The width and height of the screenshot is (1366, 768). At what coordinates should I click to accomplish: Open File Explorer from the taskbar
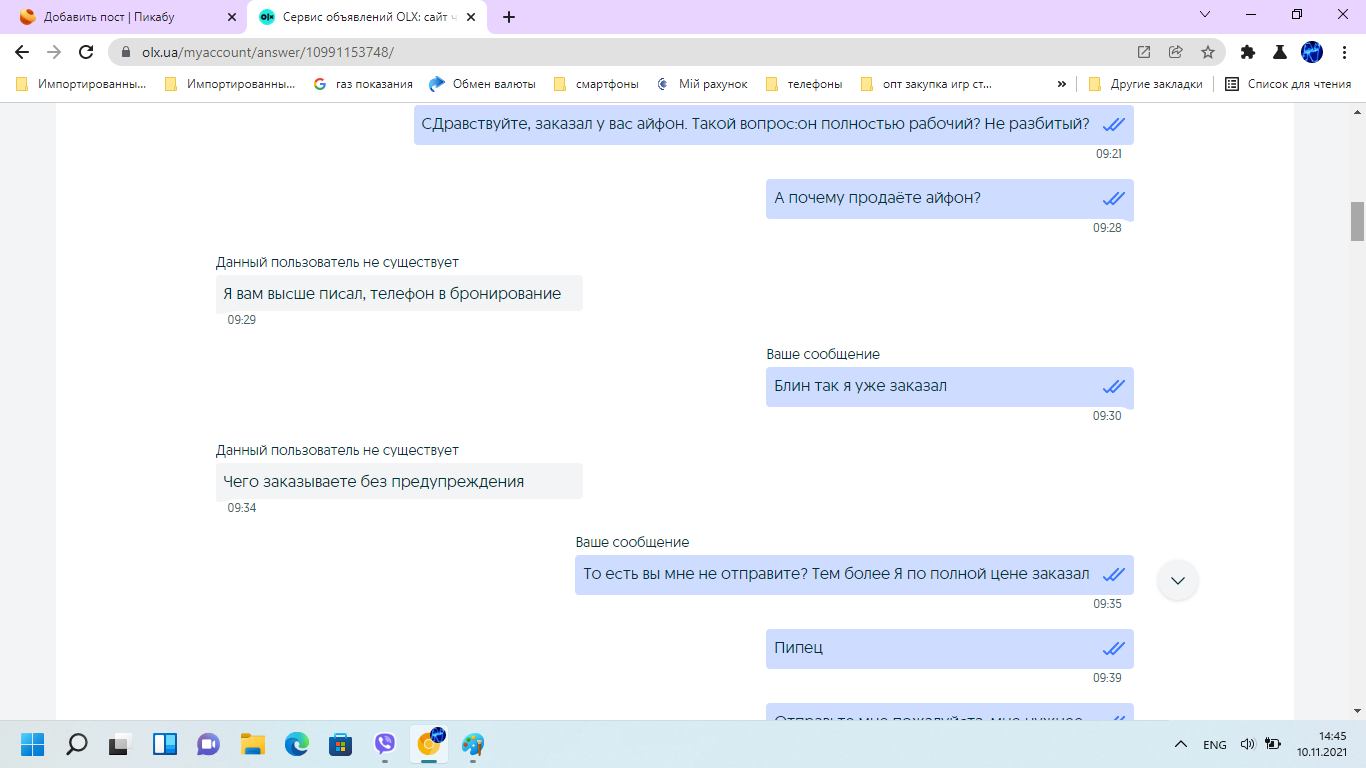coord(253,744)
